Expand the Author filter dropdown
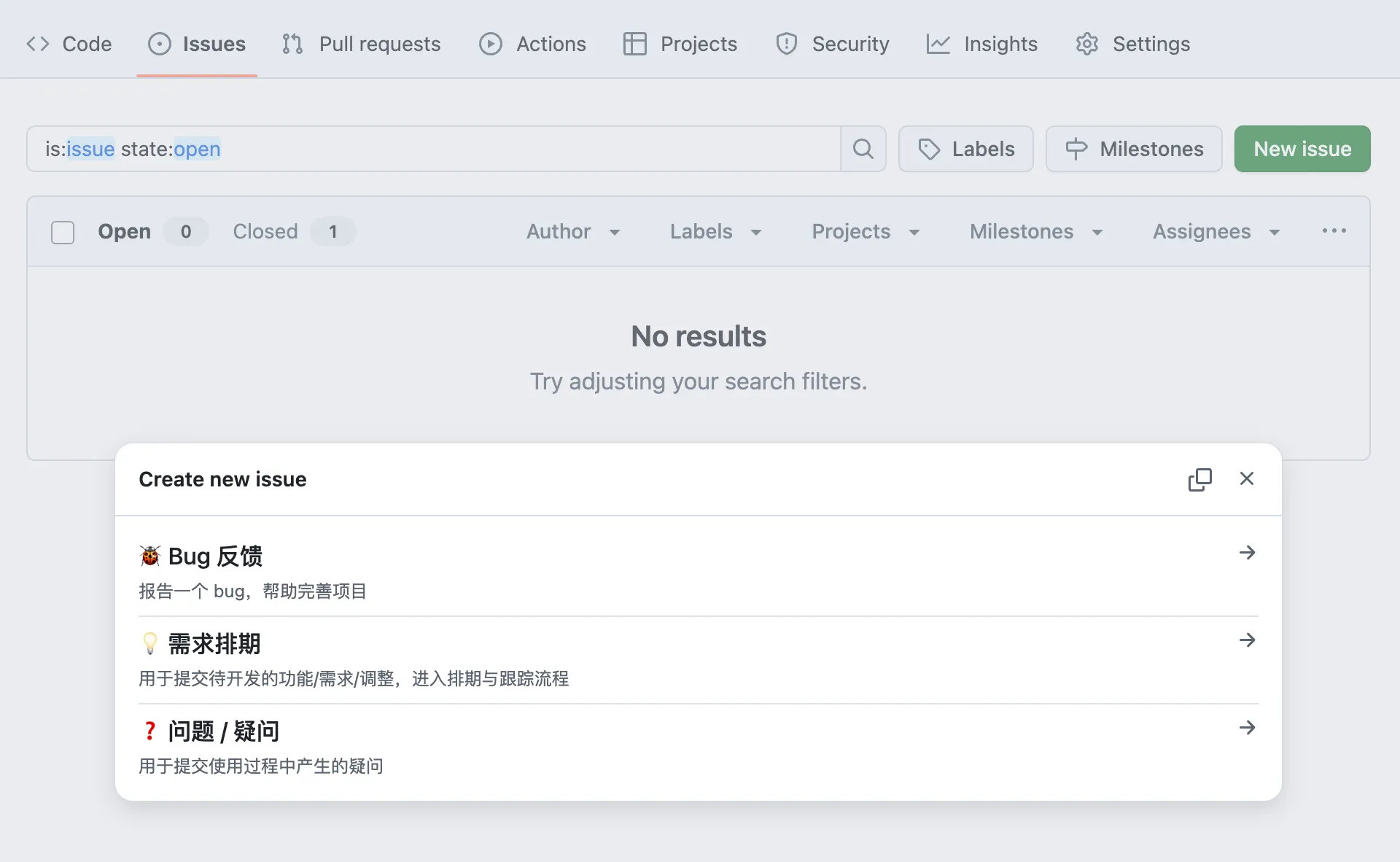1400x862 pixels. click(x=573, y=232)
